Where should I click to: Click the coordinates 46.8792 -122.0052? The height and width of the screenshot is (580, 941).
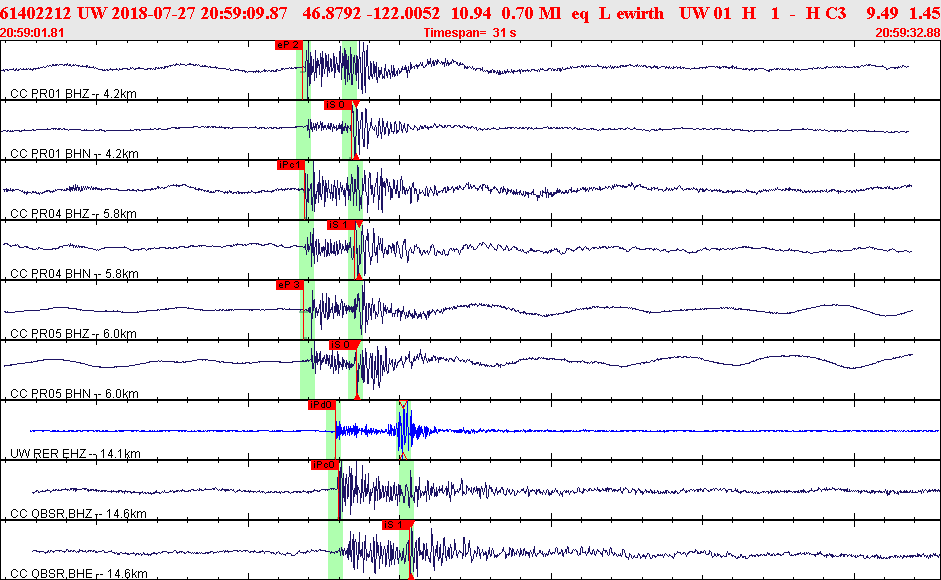(371, 13)
